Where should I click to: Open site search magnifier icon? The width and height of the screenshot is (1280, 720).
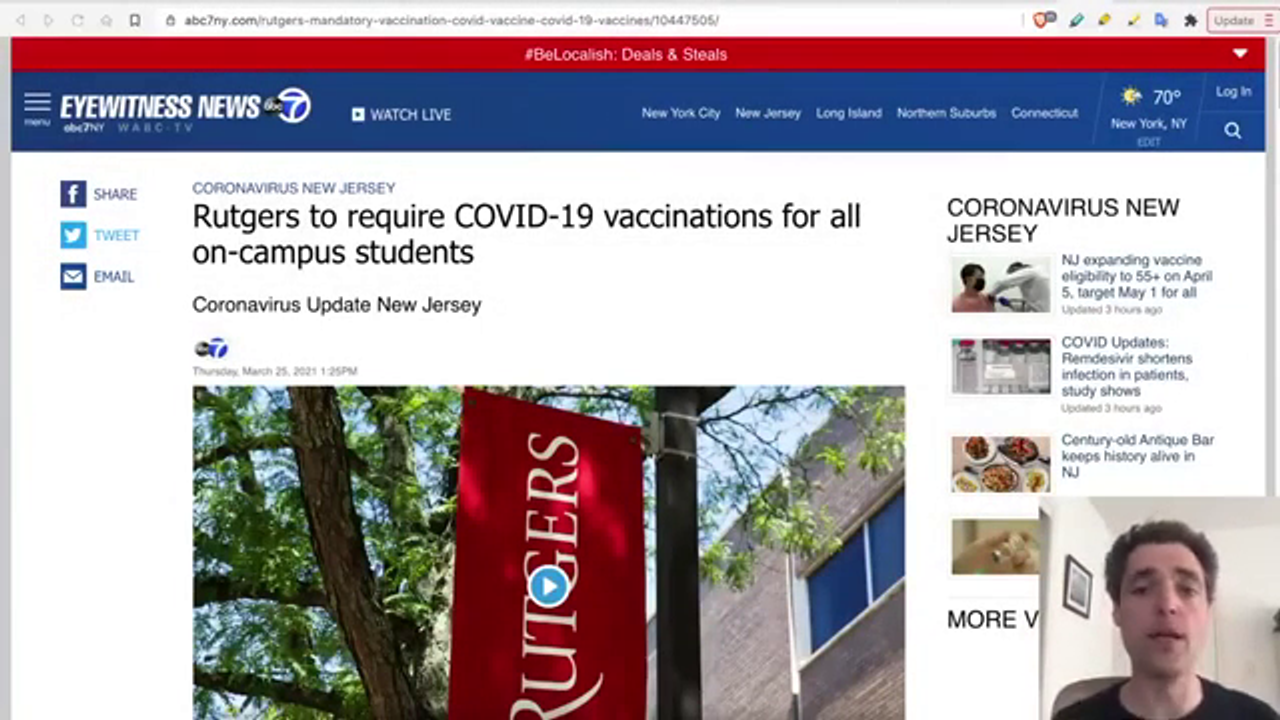(x=1232, y=131)
